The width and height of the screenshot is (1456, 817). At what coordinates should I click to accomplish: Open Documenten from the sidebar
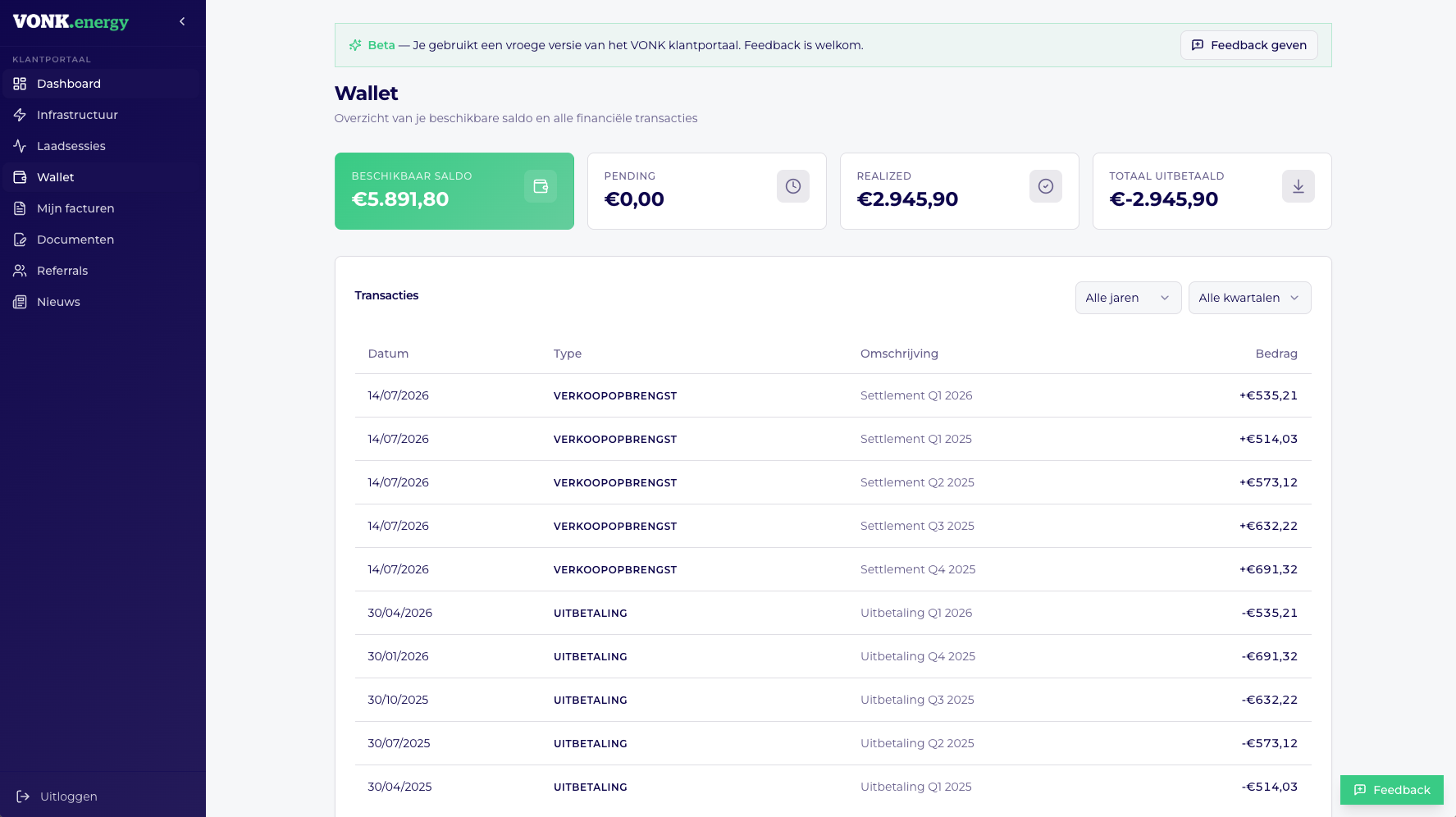click(103, 240)
